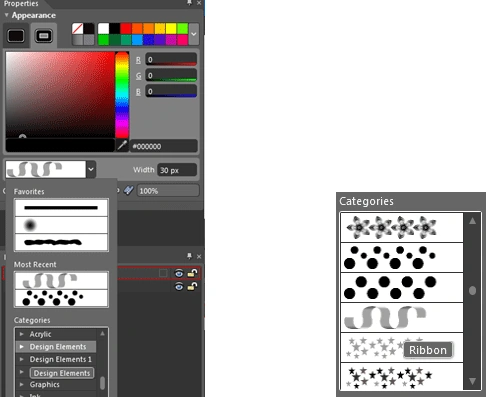This screenshot has height=397, width=486.
Task: Toggle the checkbox on the selected layer row
Action: pyautogui.click(x=163, y=273)
